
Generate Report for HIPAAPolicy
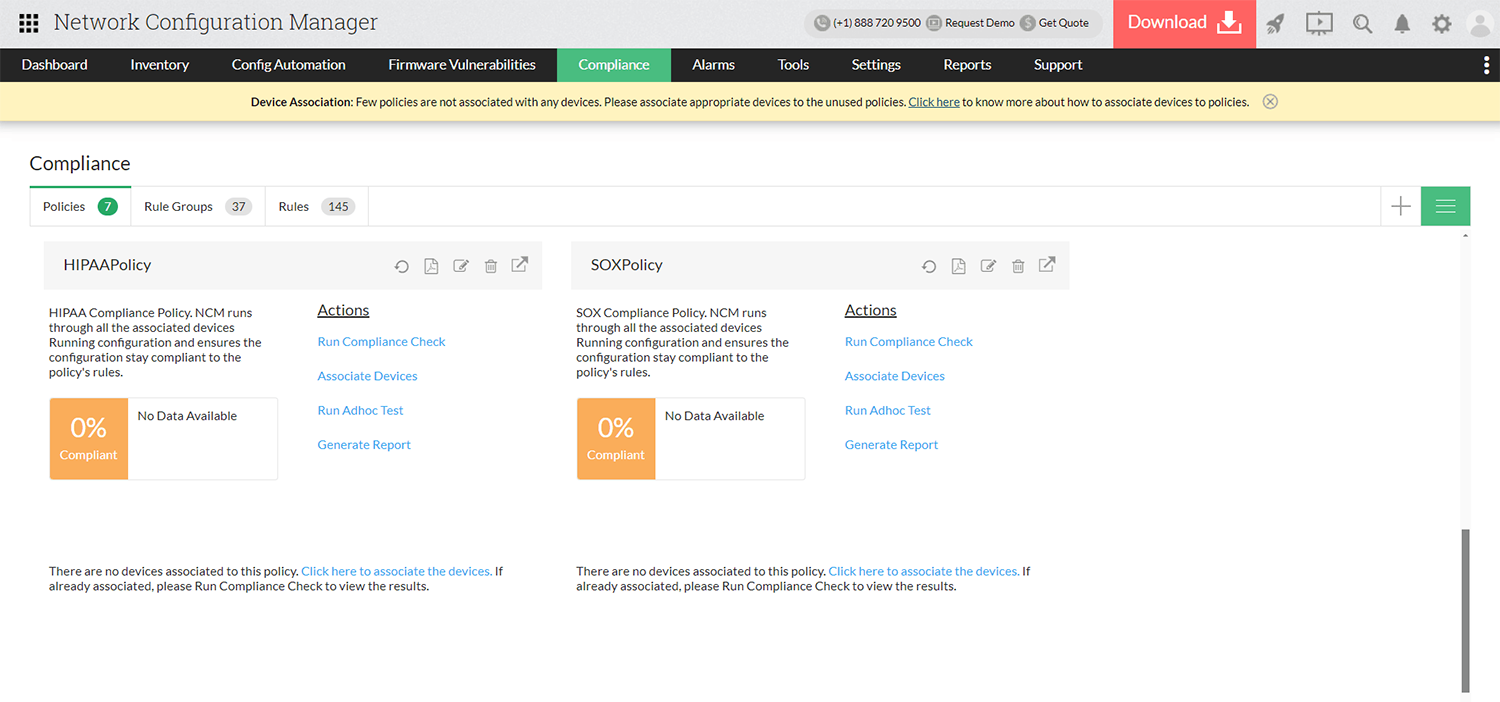pyautogui.click(x=364, y=445)
